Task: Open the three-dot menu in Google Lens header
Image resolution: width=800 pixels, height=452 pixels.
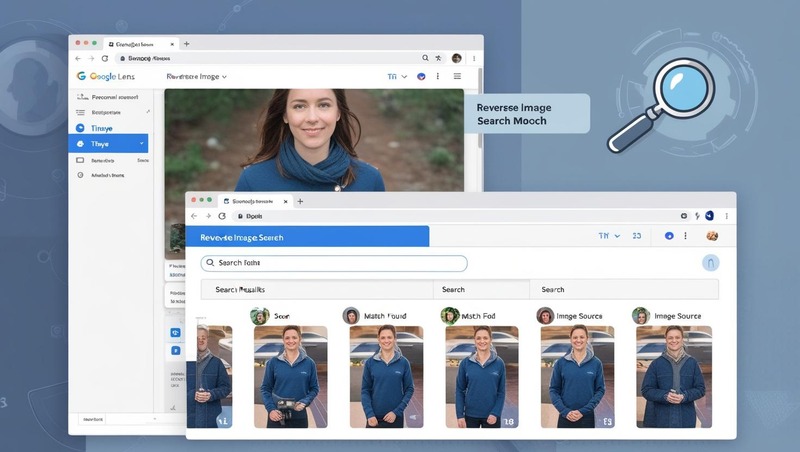Action: [437, 76]
